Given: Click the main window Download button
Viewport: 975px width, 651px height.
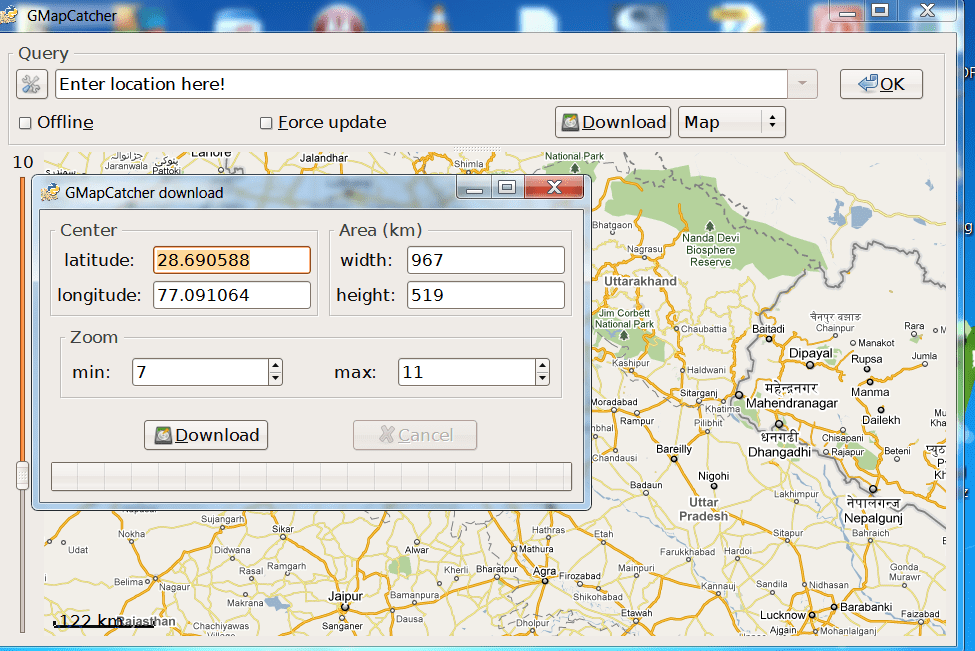Looking at the screenshot, I should 613,122.
